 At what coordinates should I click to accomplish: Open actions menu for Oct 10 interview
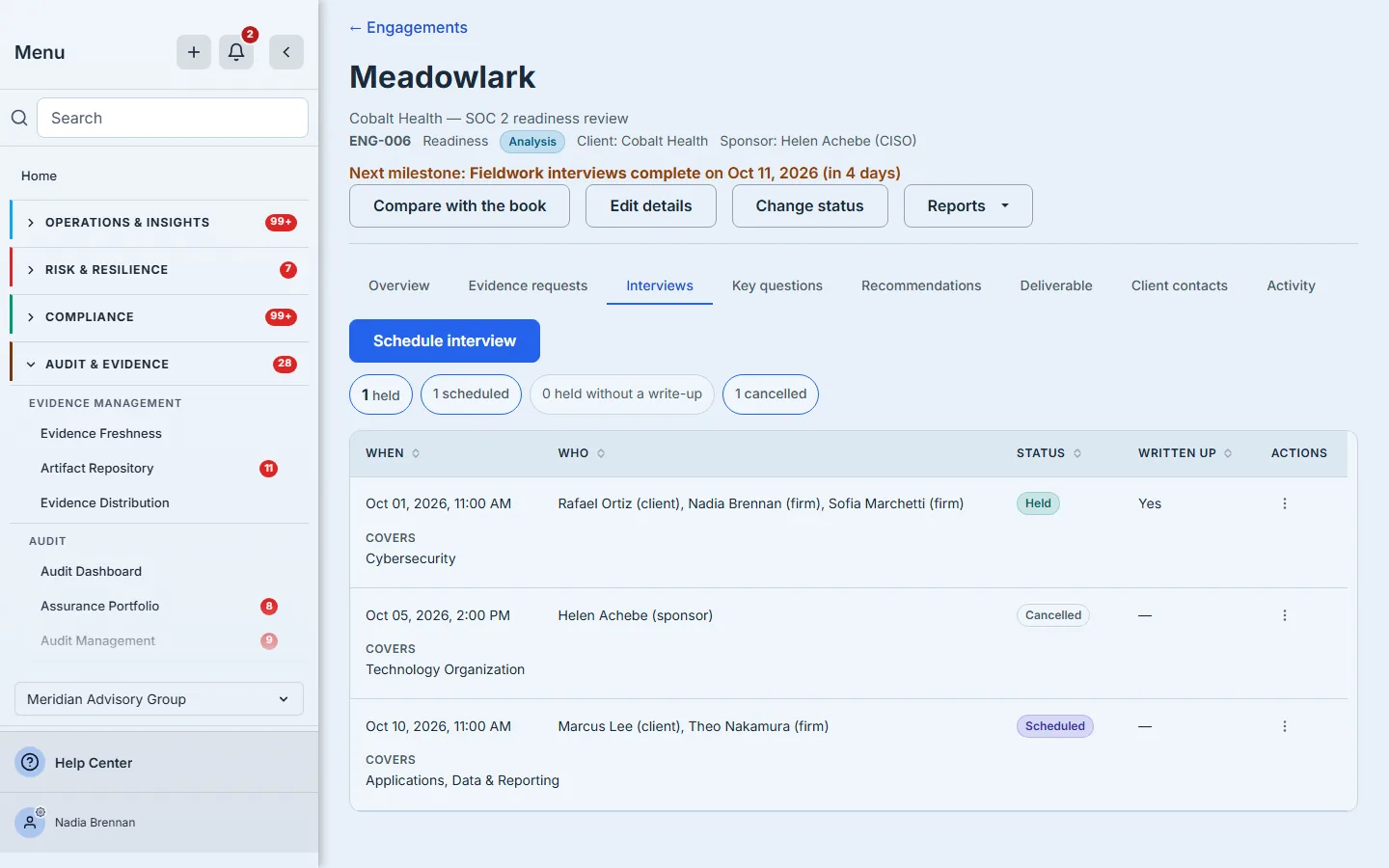pos(1285,726)
